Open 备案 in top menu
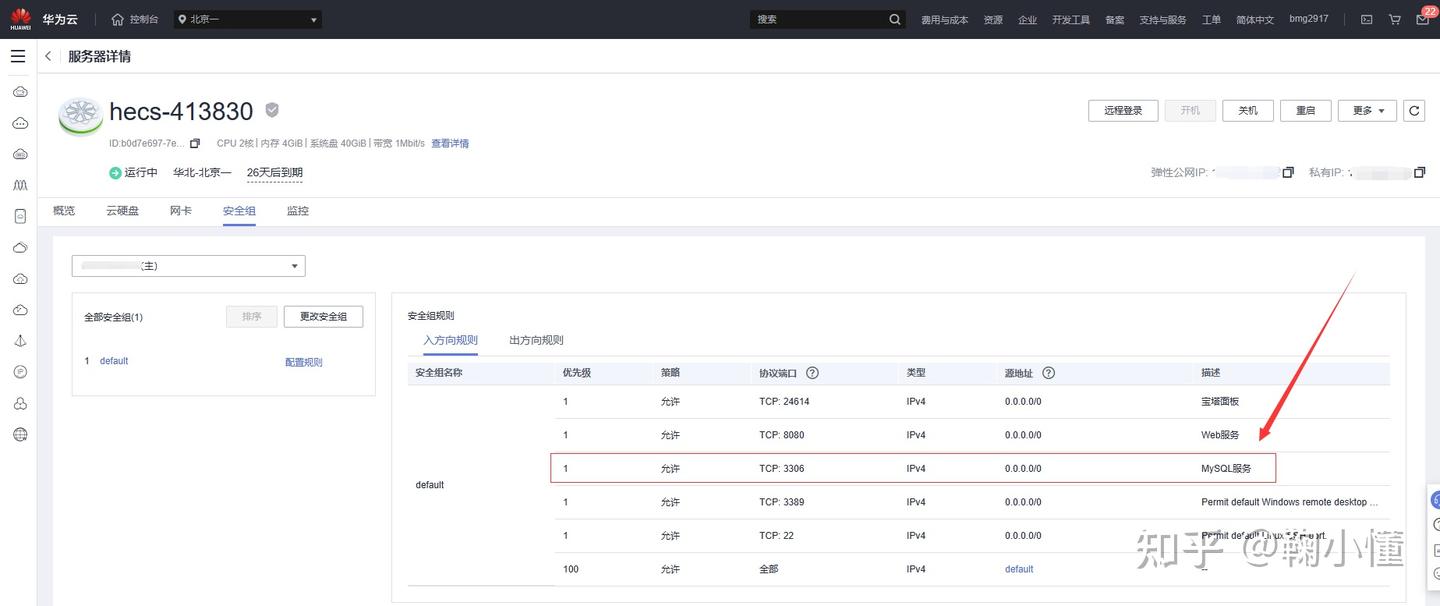Image resolution: width=1440 pixels, height=606 pixels. coord(1115,20)
